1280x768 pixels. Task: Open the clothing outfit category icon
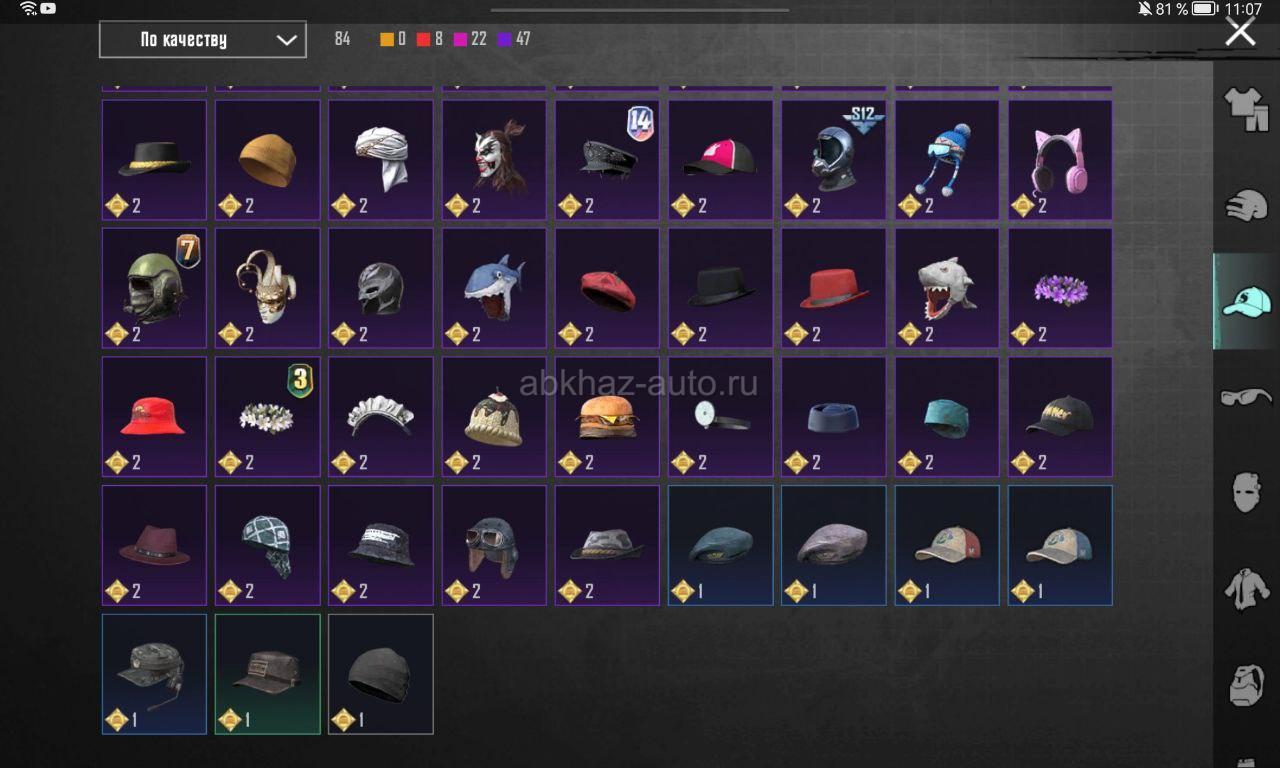pyautogui.click(x=1246, y=108)
